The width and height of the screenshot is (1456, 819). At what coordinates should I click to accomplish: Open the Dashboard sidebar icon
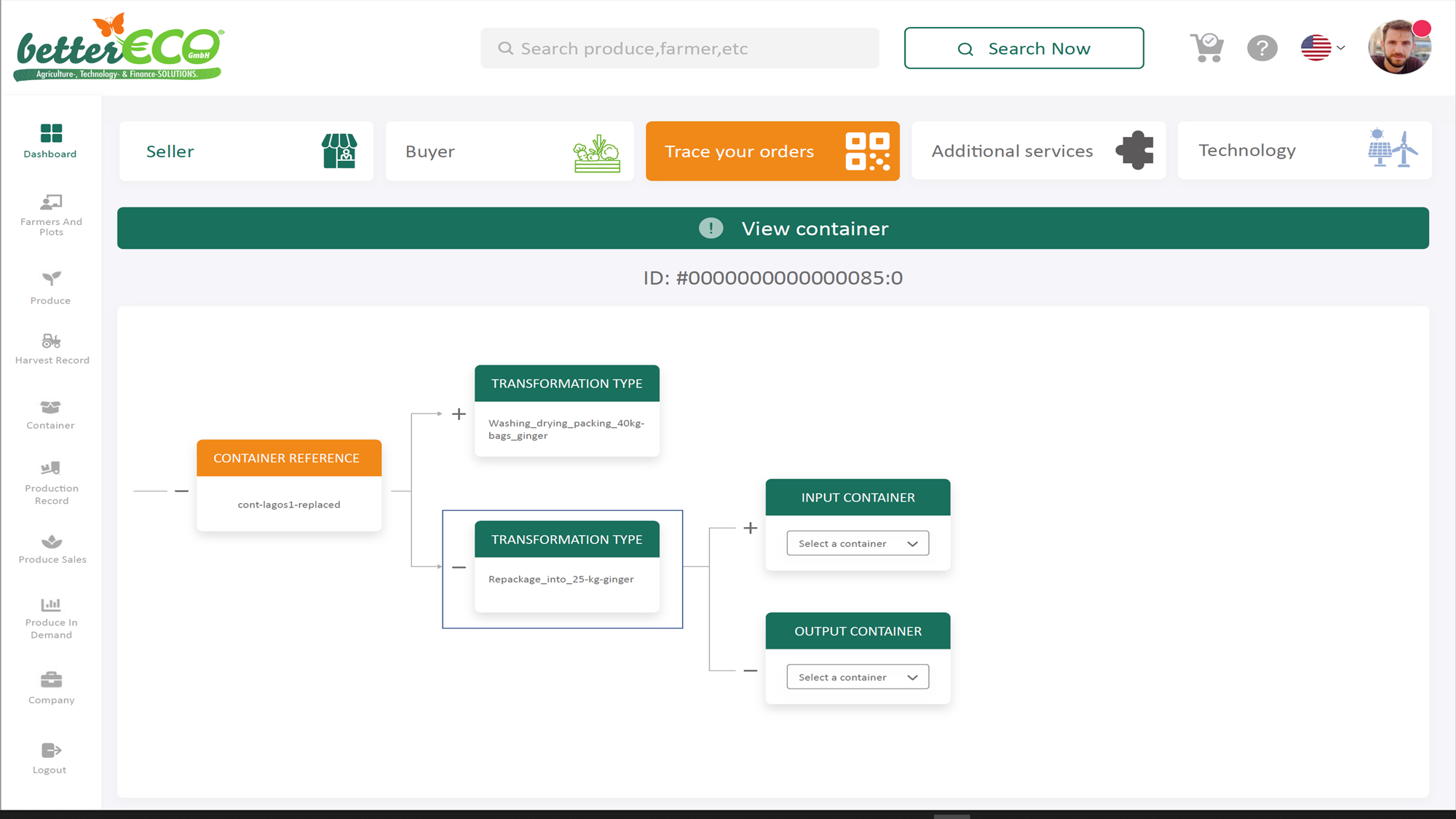point(51,133)
